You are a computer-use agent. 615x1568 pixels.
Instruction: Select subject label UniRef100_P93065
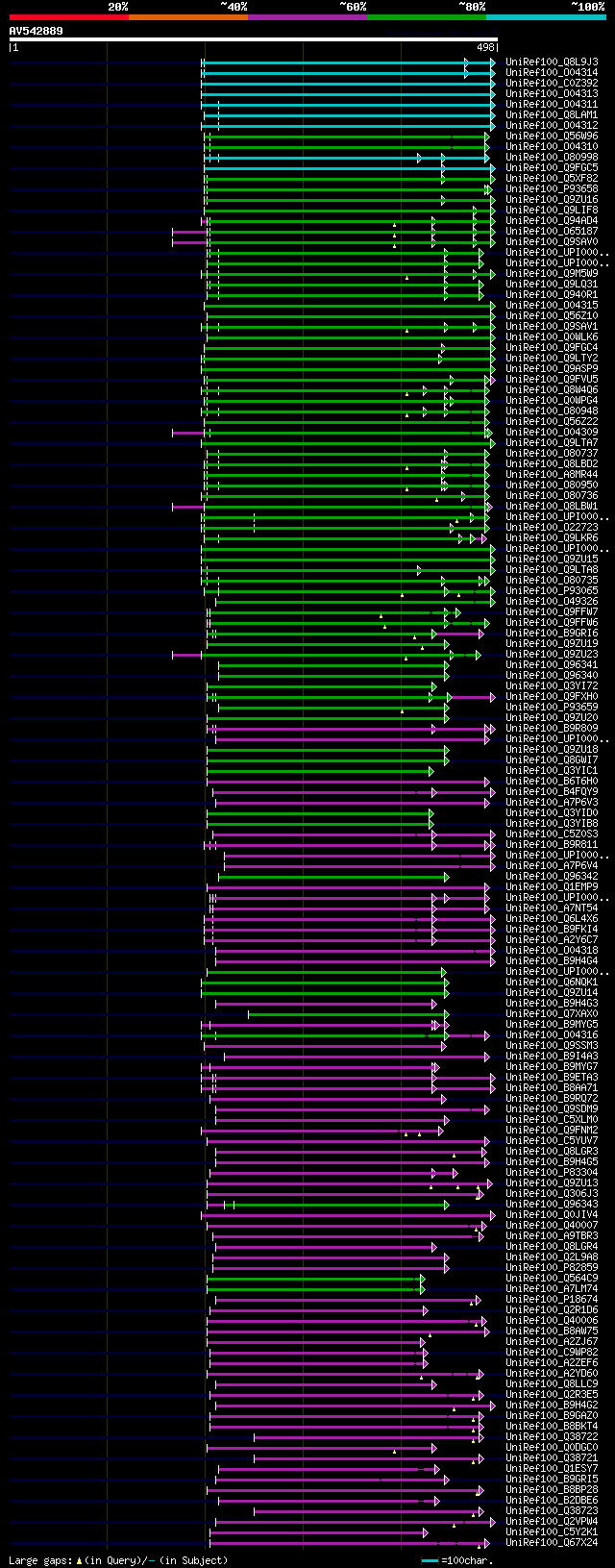coord(552,590)
